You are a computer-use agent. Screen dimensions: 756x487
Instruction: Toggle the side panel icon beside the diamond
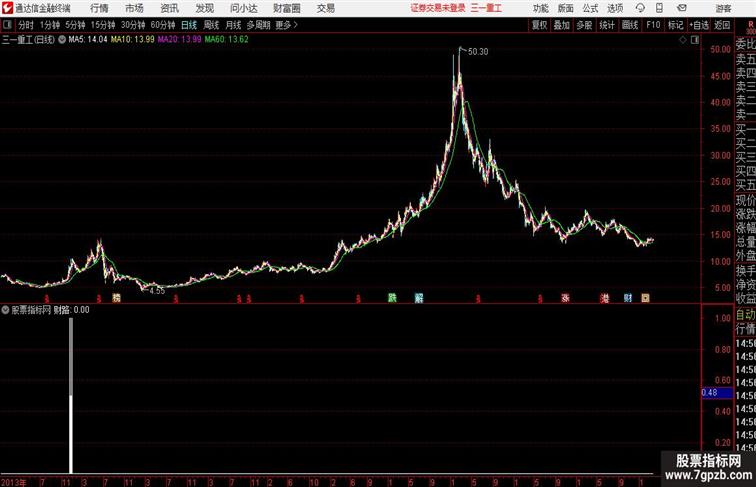pyautogui.click(x=695, y=40)
